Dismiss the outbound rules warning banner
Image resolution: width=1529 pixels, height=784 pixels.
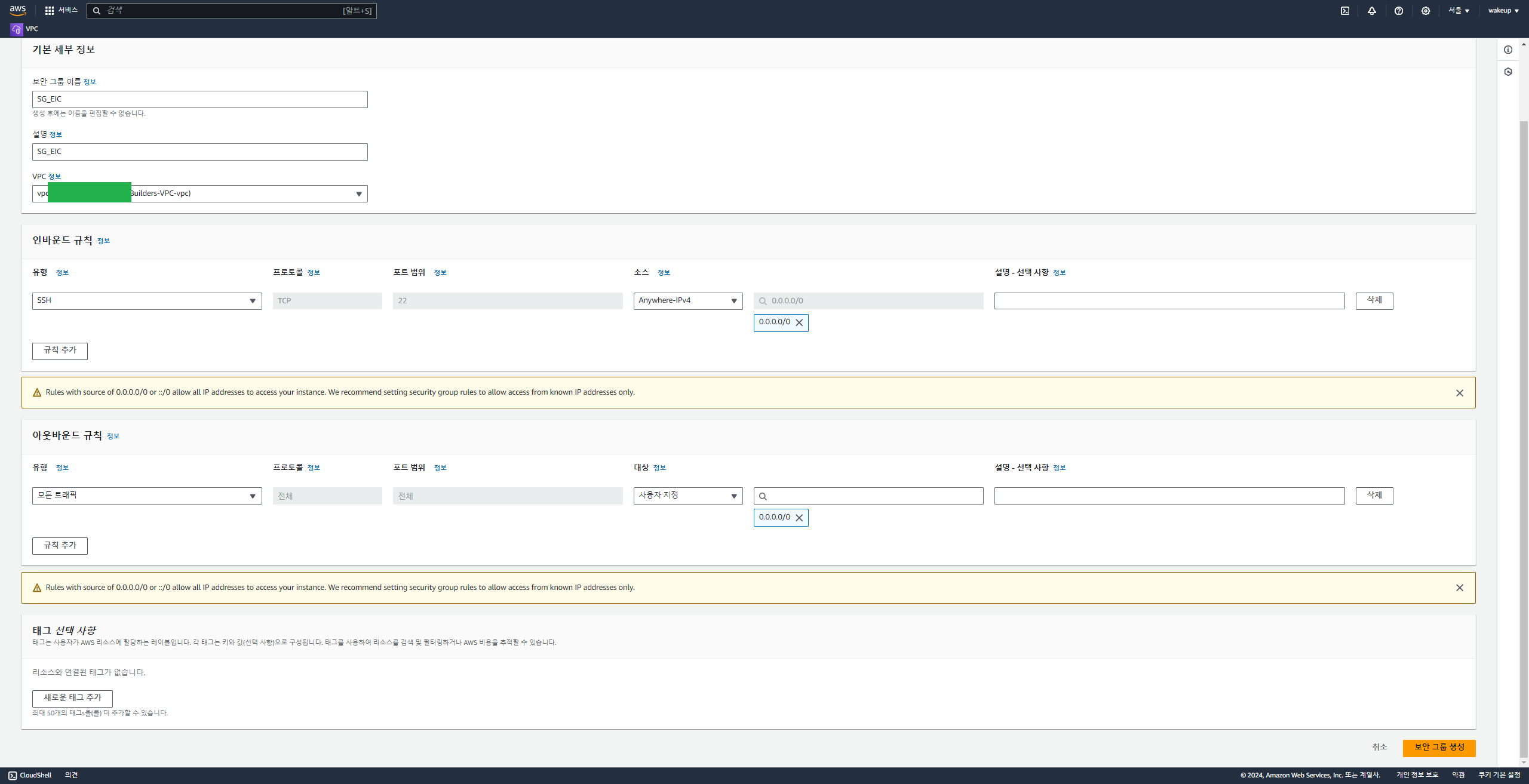tap(1459, 588)
